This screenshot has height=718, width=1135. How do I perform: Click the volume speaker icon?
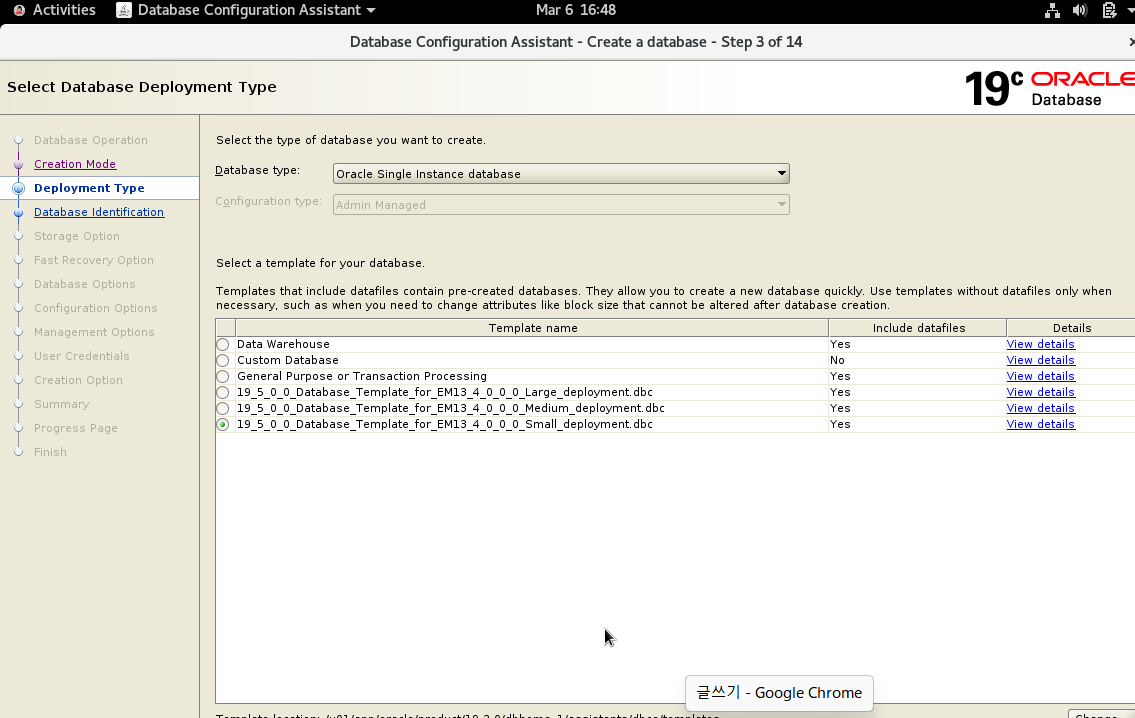(x=1080, y=10)
